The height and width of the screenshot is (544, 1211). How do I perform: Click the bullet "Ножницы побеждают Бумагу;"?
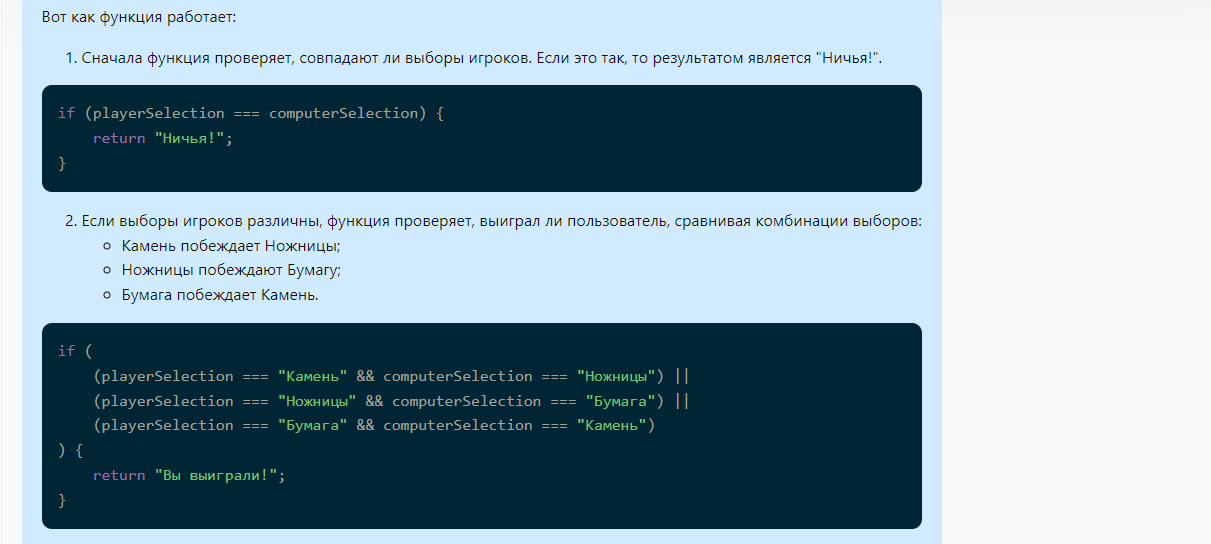tap(231, 270)
